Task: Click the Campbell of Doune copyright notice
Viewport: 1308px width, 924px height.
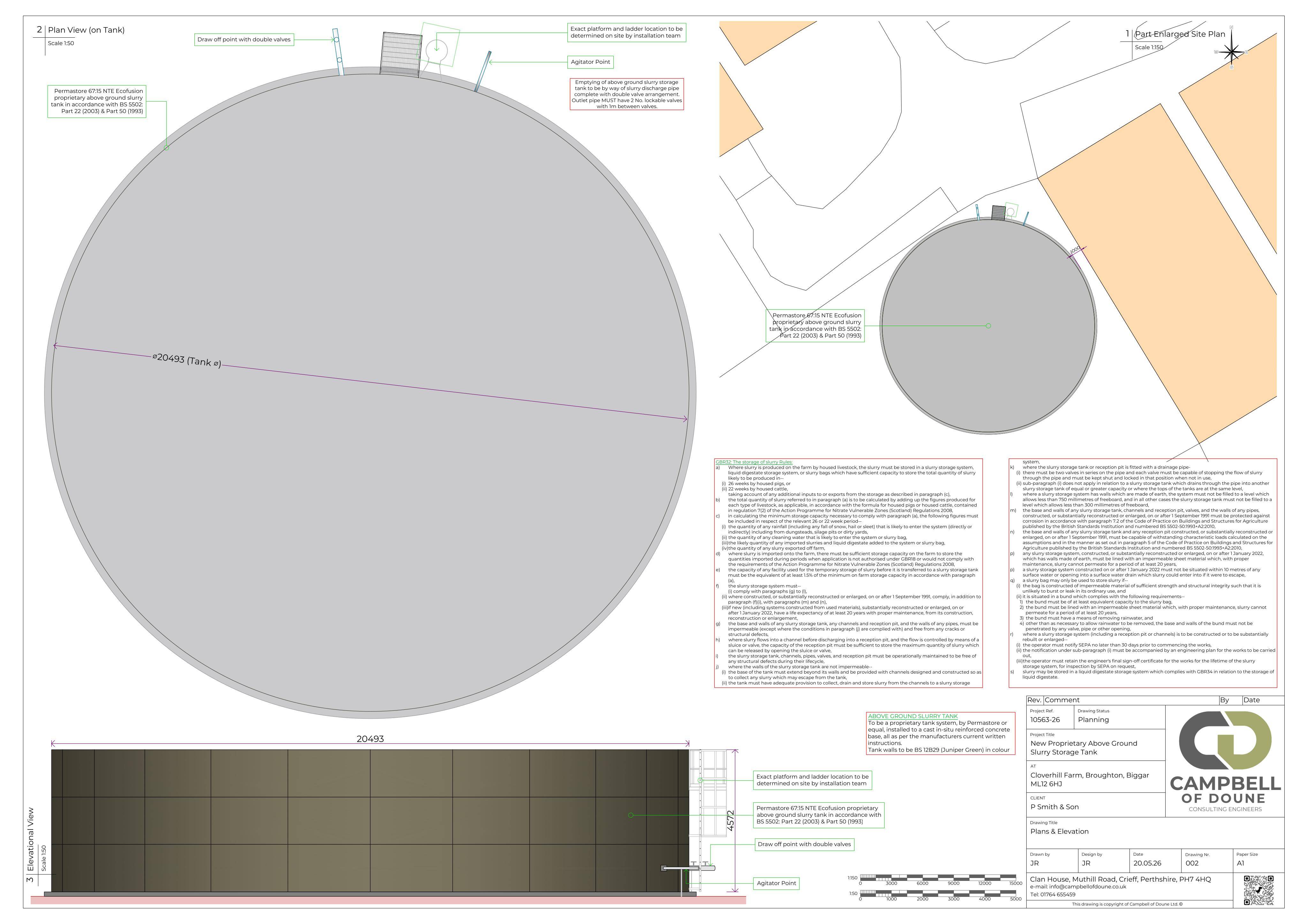Action: [1127, 904]
